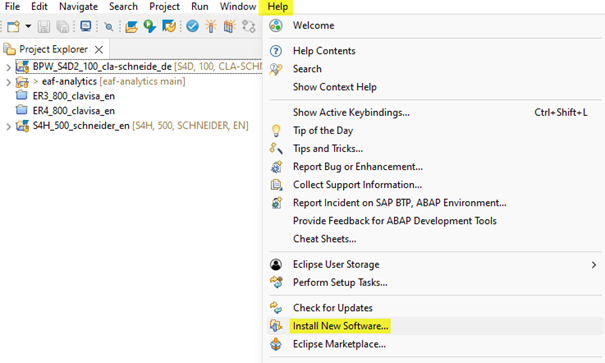
Task: Click the blue monitor toolbar icon
Action: (86, 26)
